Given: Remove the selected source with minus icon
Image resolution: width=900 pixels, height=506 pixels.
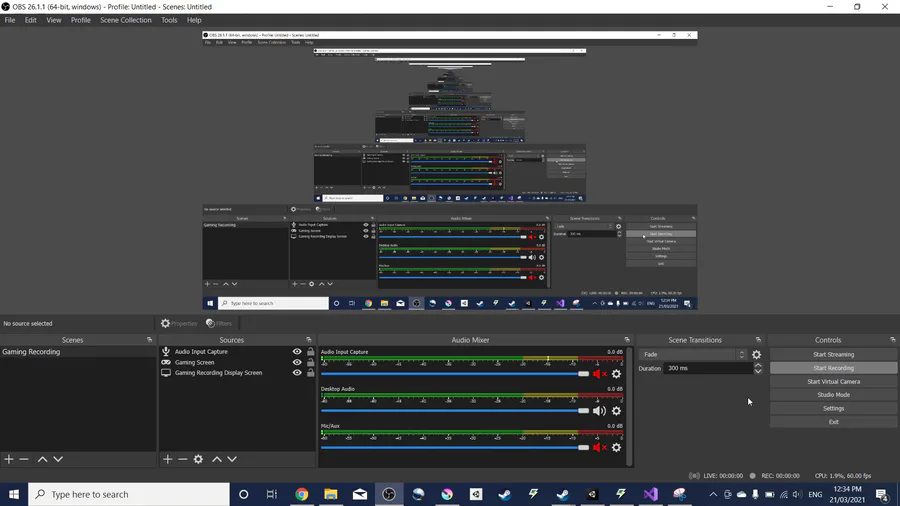Looking at the screenshot, I should click(183, 459).
